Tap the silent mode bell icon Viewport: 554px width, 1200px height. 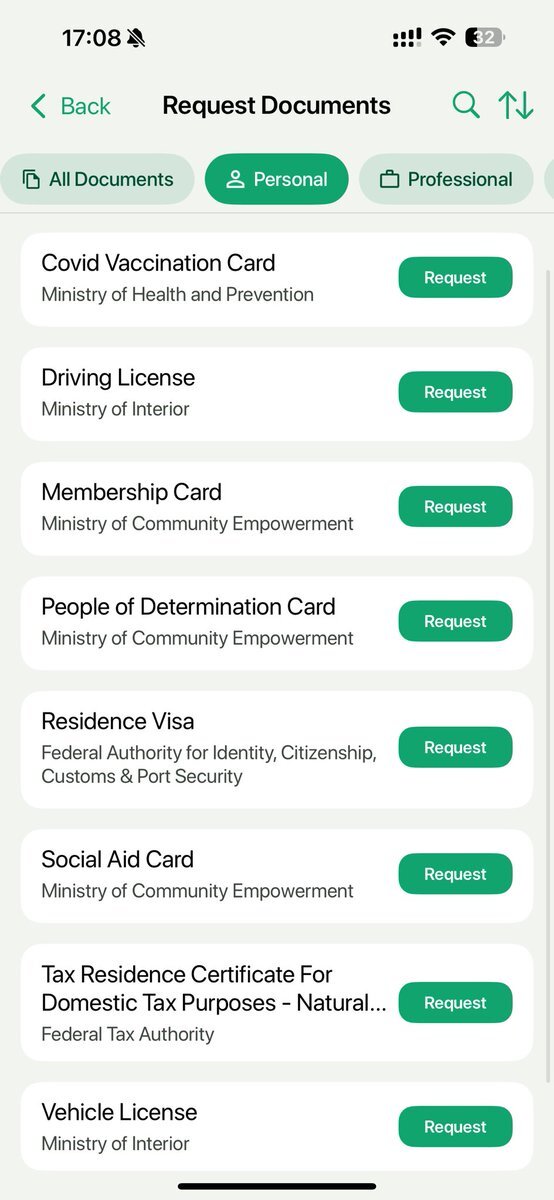136,38
